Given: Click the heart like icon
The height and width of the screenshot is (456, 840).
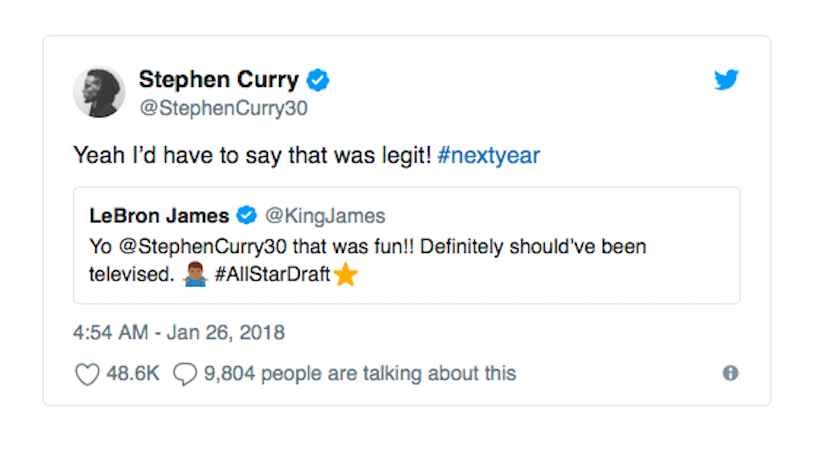Looking at the screenshot, I should click(x=88, y=374).
